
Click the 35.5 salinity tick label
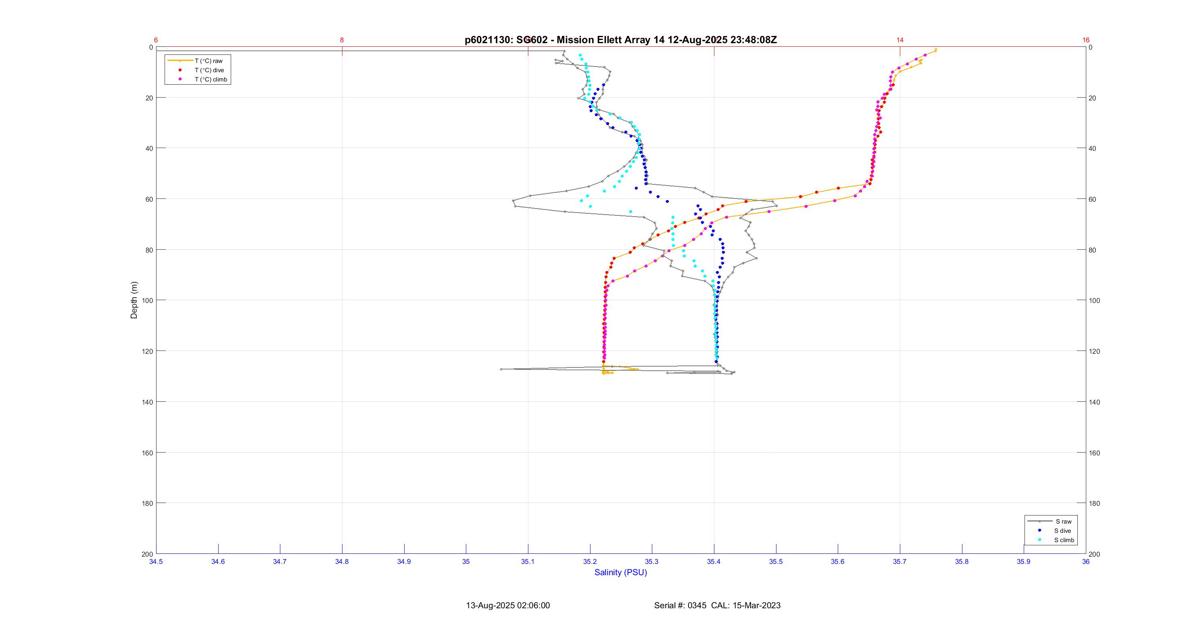point(776,562)
